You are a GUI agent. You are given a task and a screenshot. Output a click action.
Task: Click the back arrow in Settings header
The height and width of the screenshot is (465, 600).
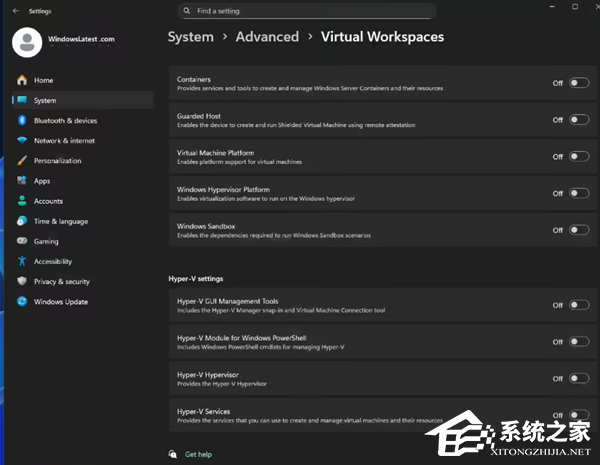click(16, 11)
